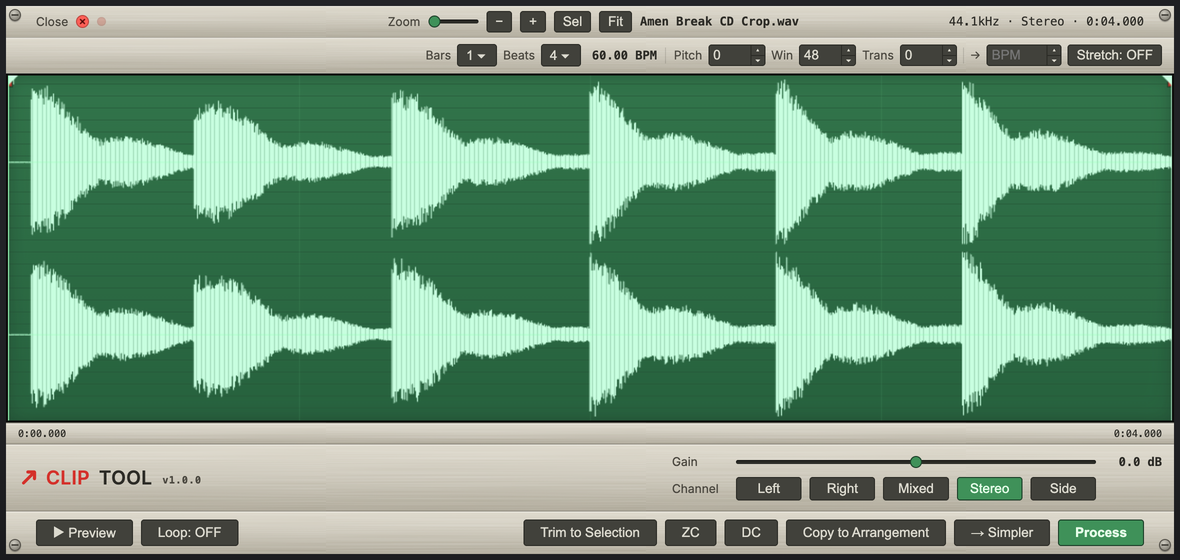Viewport: 1180px width, 560px height.
Task: Click the start marker at waveform top-left
Action: pyautogui.click(x=11, y=81)
